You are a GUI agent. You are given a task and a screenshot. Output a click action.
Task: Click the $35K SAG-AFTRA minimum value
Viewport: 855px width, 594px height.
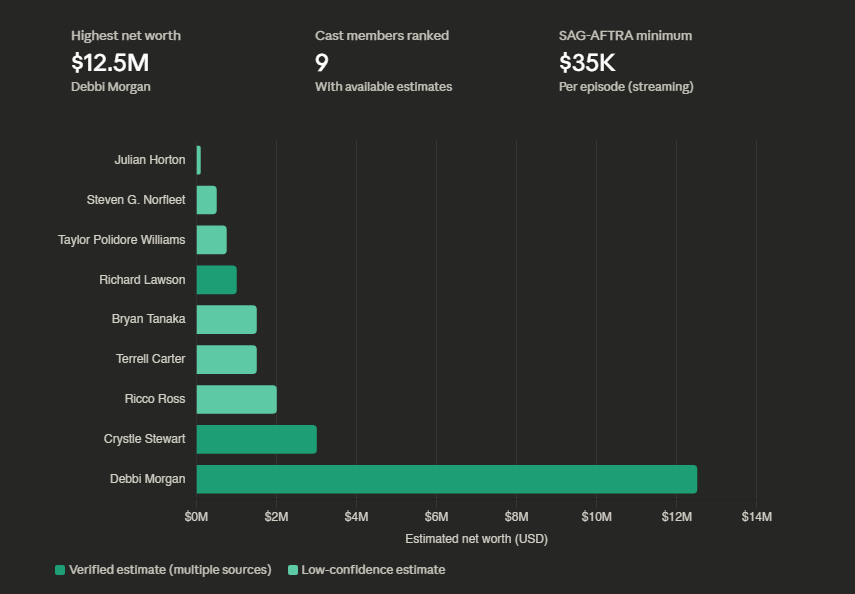587,62
